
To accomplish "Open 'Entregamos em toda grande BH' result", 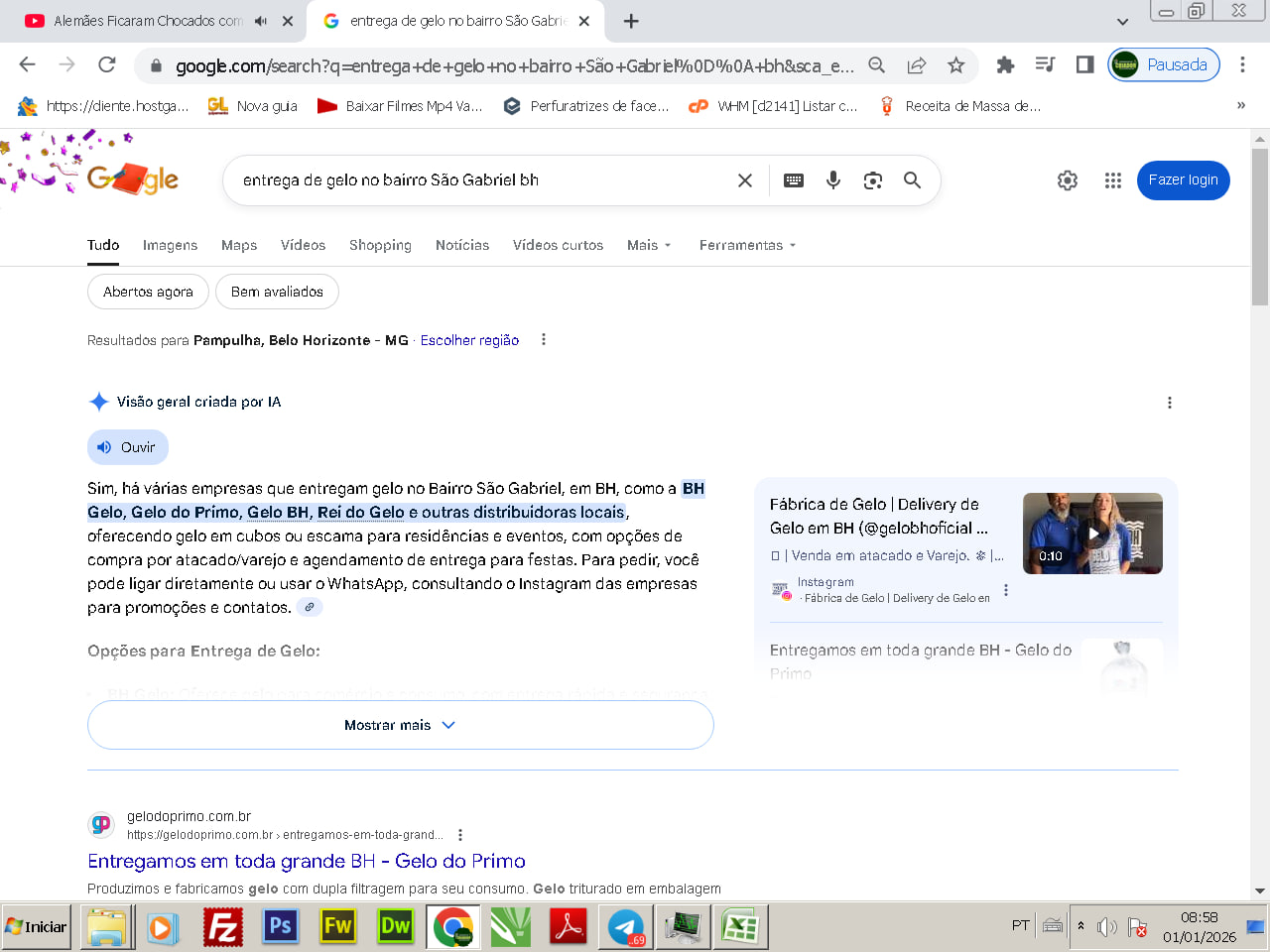I will (x=307, y=861).
